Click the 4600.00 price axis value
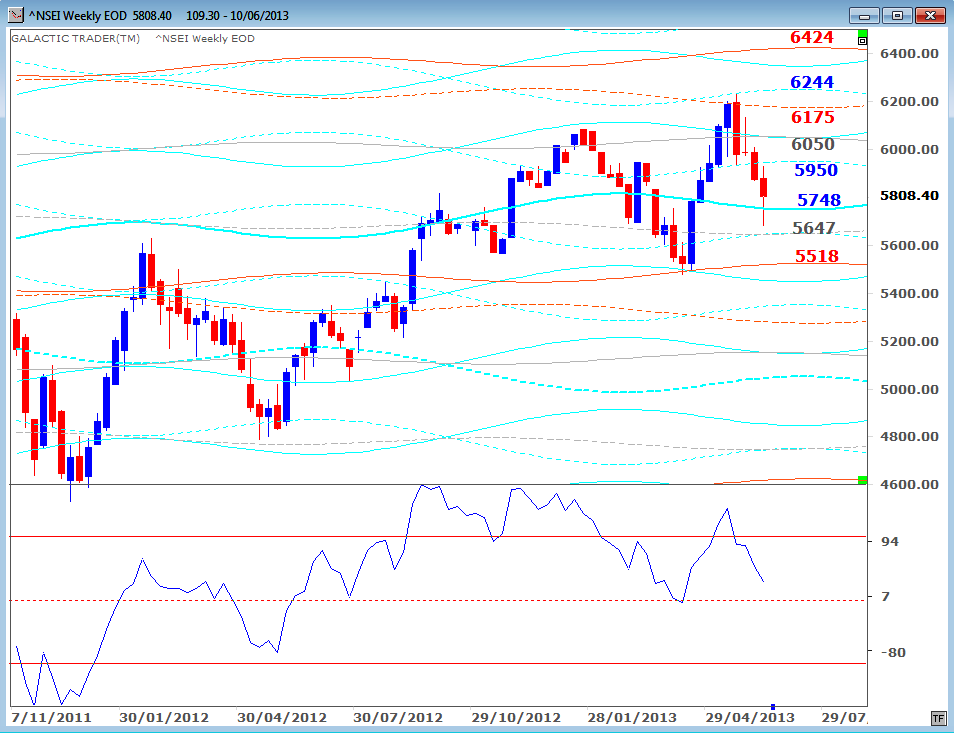This screenshot has height=733, width=954. [910, 485]
